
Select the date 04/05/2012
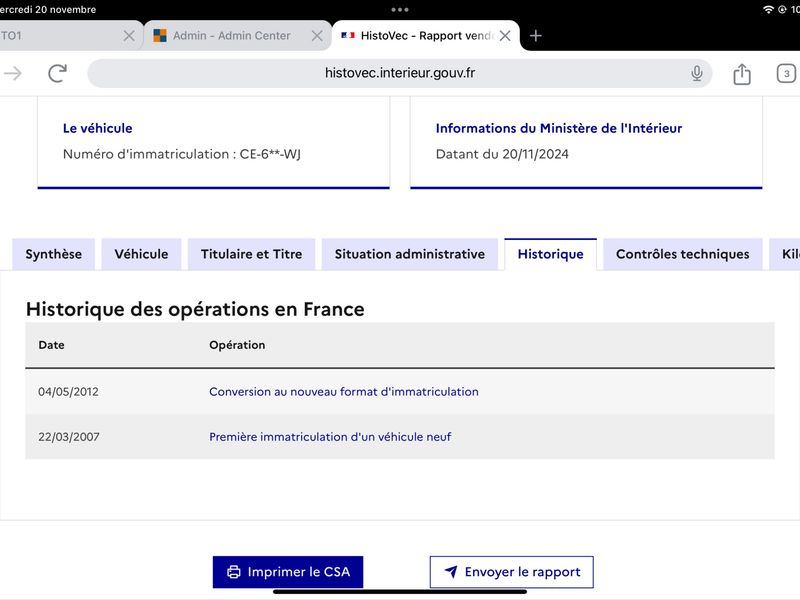[x=68, y=392]
